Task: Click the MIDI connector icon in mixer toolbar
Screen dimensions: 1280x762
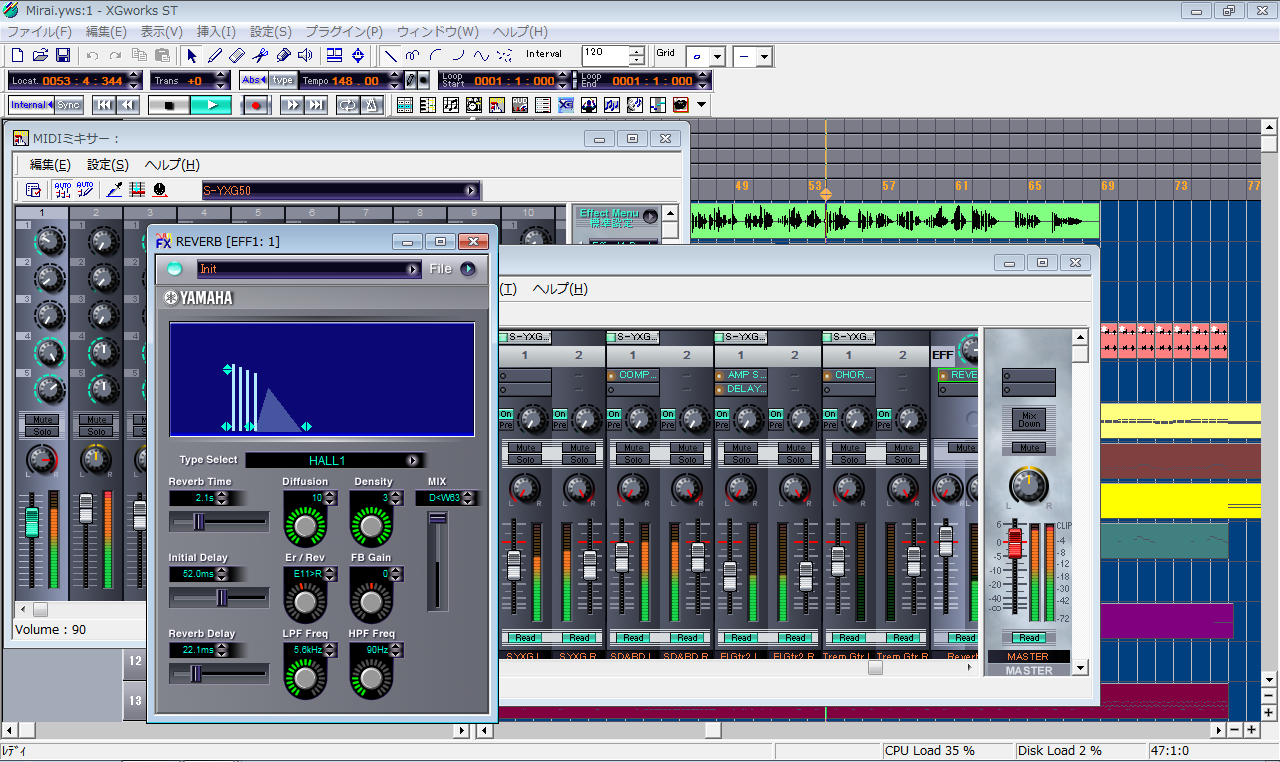Action: coord(159,190)
